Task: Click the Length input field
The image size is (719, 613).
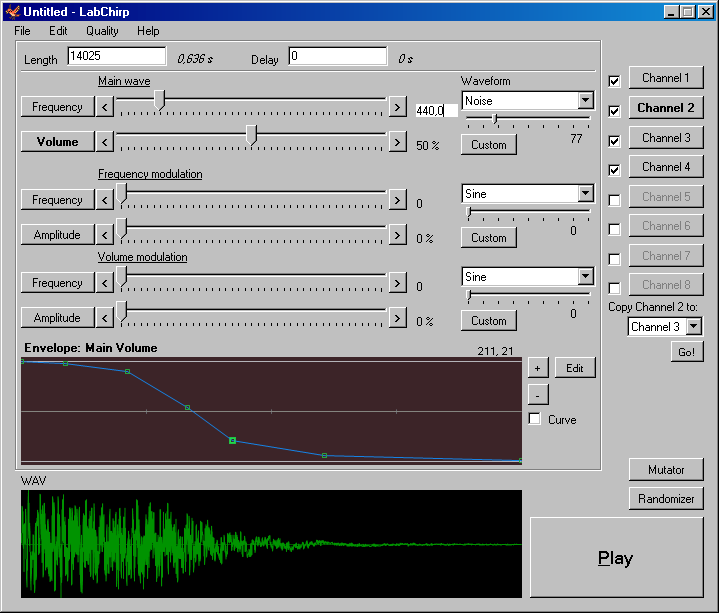Action: (x=116, y=57)
